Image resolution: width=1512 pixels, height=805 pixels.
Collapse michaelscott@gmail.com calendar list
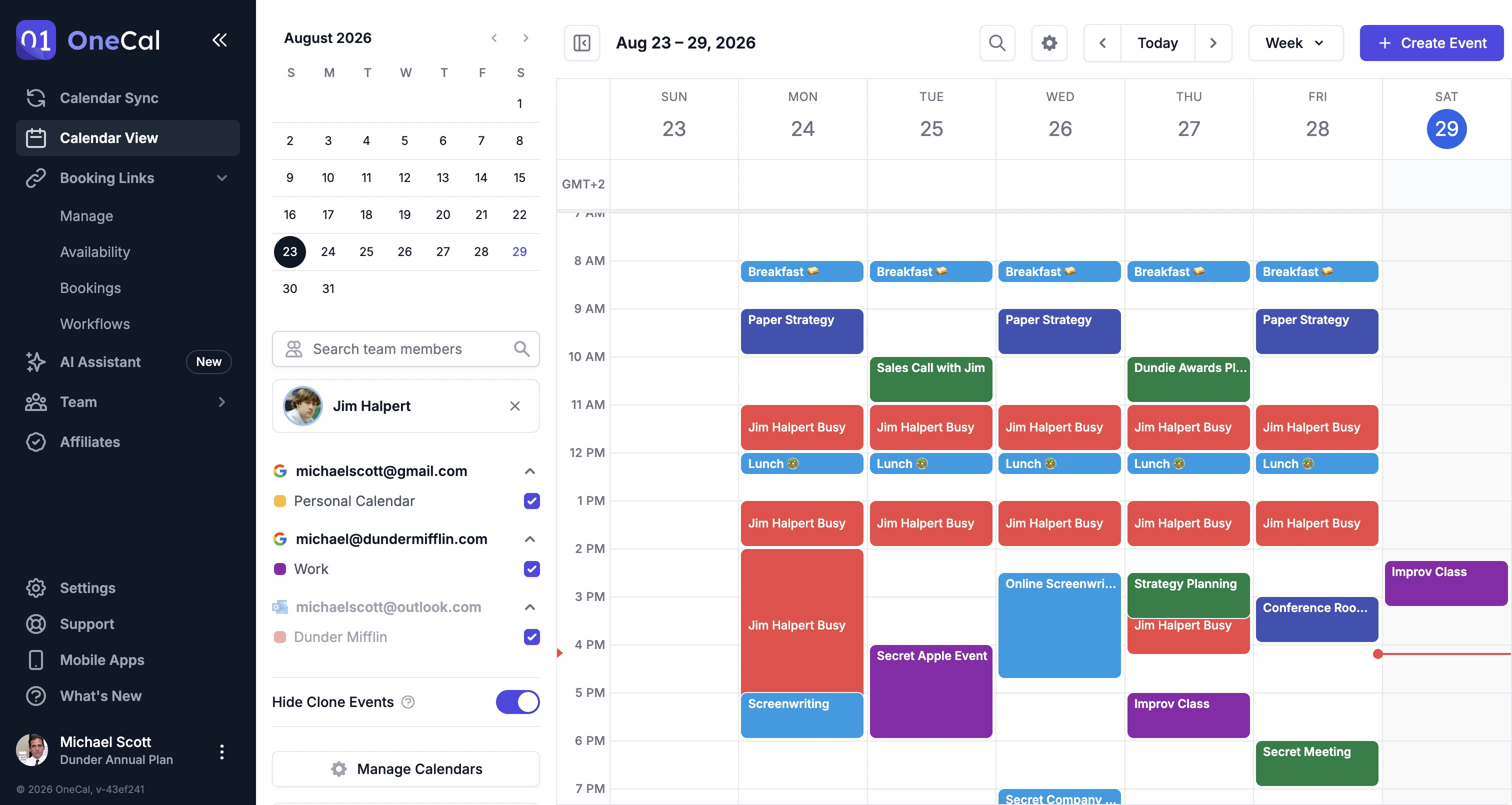(529, 471)
